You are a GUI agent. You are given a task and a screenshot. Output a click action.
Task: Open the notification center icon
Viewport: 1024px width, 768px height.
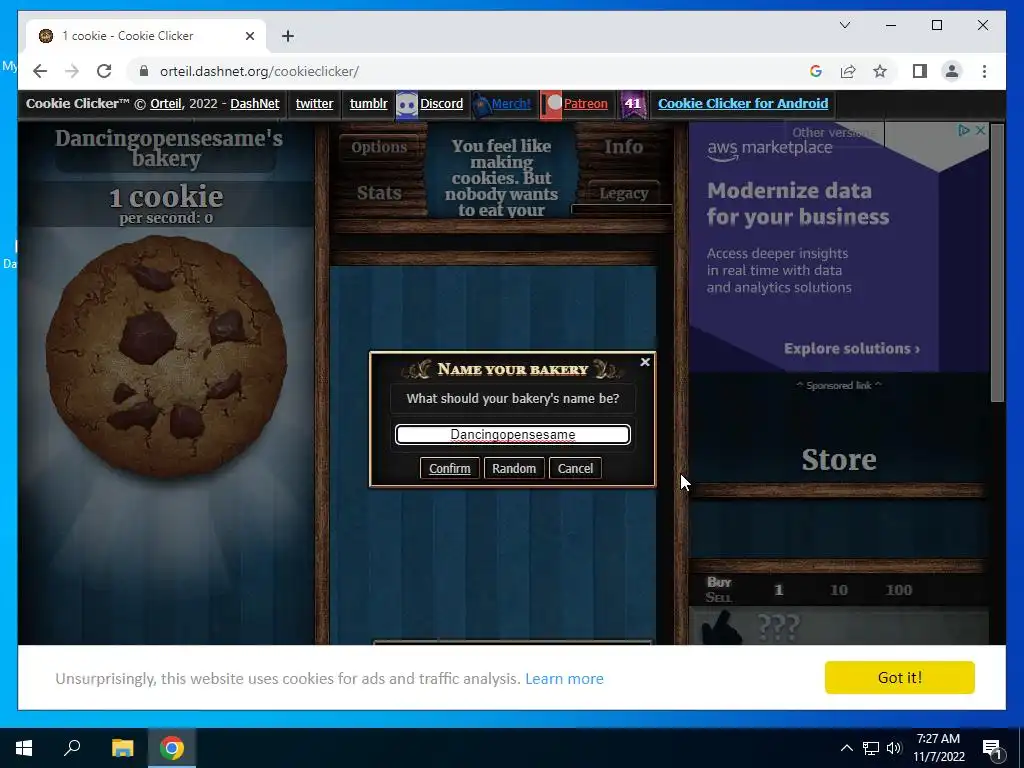[x=992, y=748]
